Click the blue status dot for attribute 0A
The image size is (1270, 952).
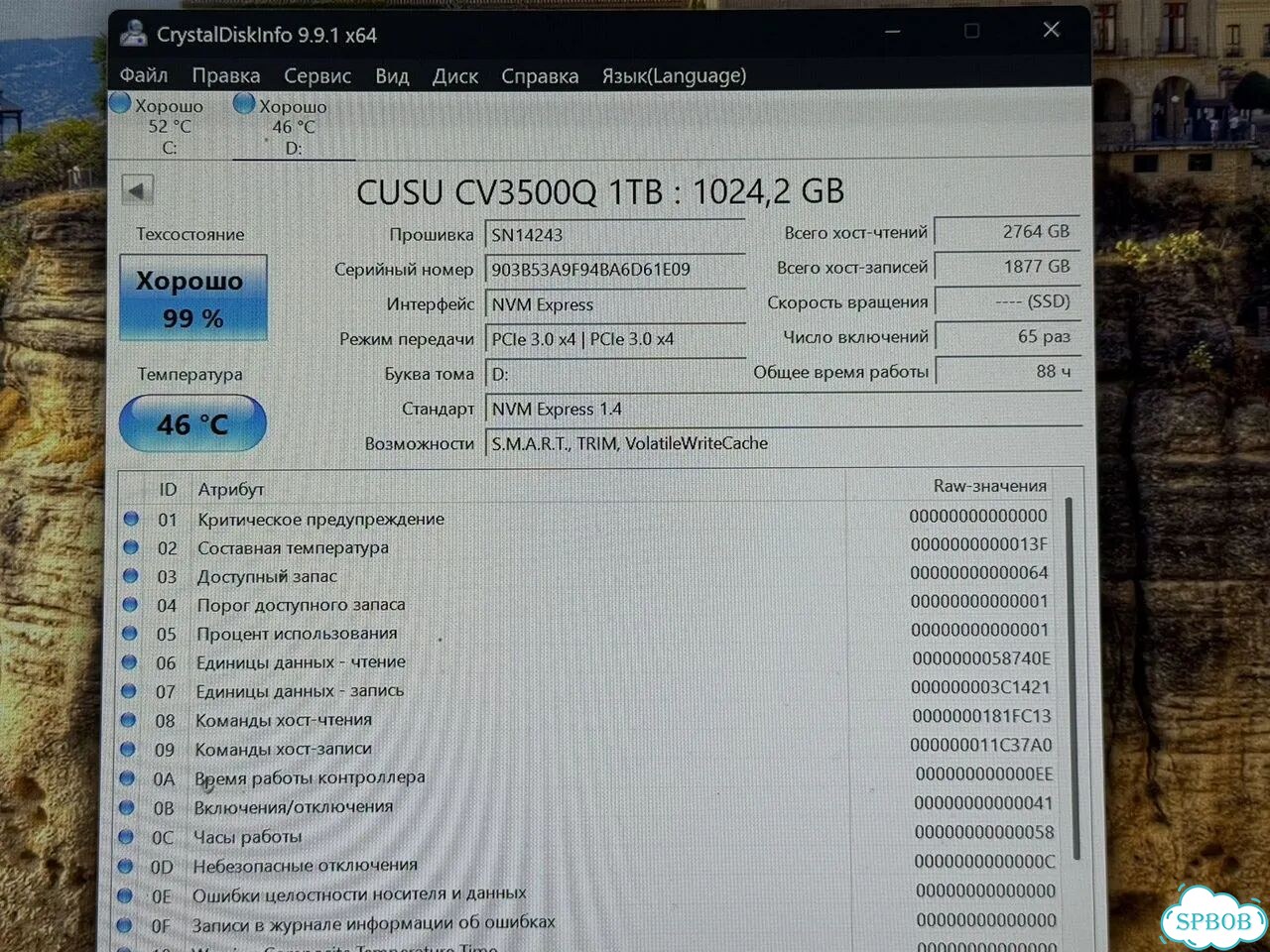(127, 778)
